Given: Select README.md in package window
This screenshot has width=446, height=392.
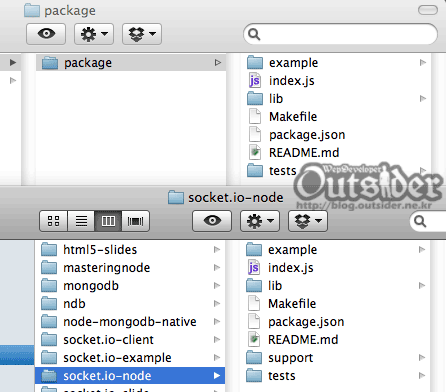Looking at the screenshot, I should [x=336, y=153].
